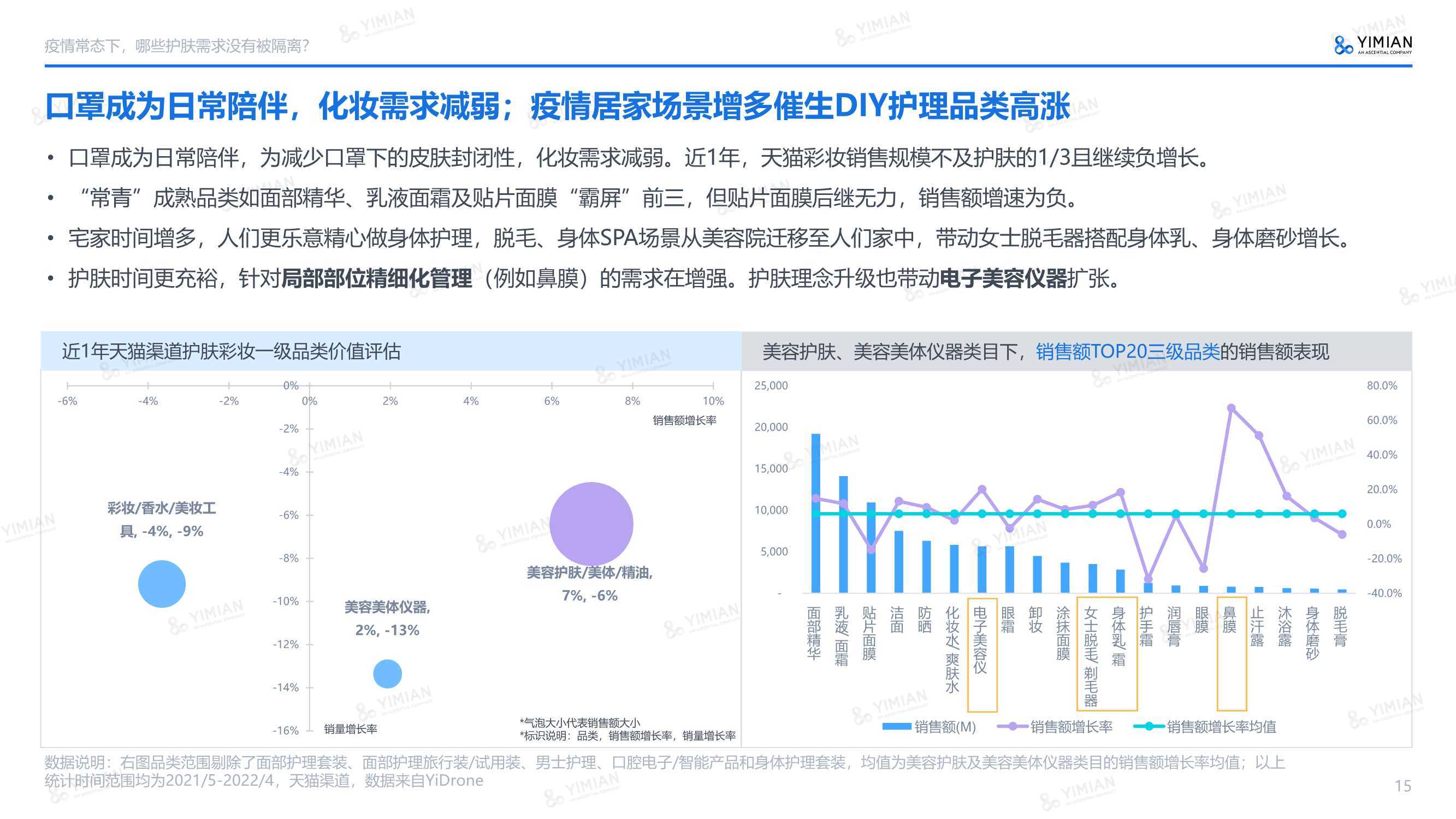This screenshot has height=819, width=1456.
Task: Click the 销售额(M) legend swatch
Action: point(896,727)
